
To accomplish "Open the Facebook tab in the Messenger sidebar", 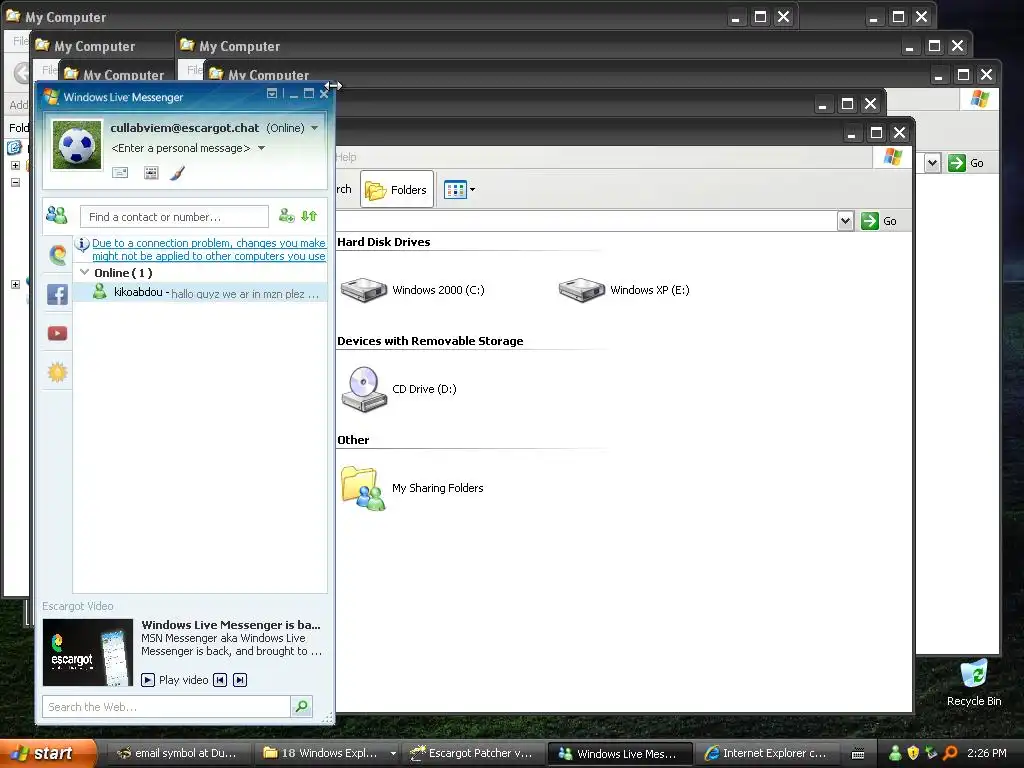I will (x=57, y=295).
